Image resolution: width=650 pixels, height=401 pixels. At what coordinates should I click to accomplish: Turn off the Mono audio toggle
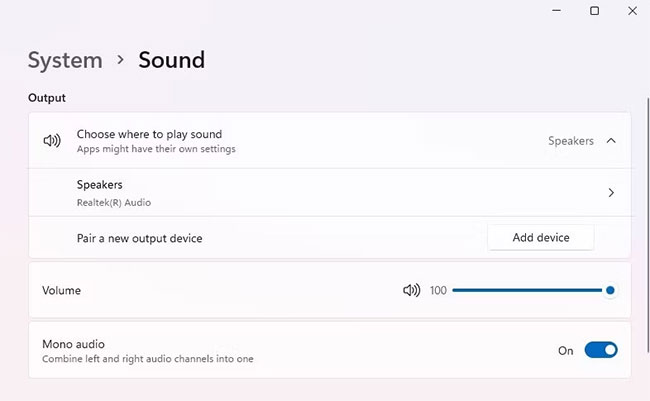[601, 350]
